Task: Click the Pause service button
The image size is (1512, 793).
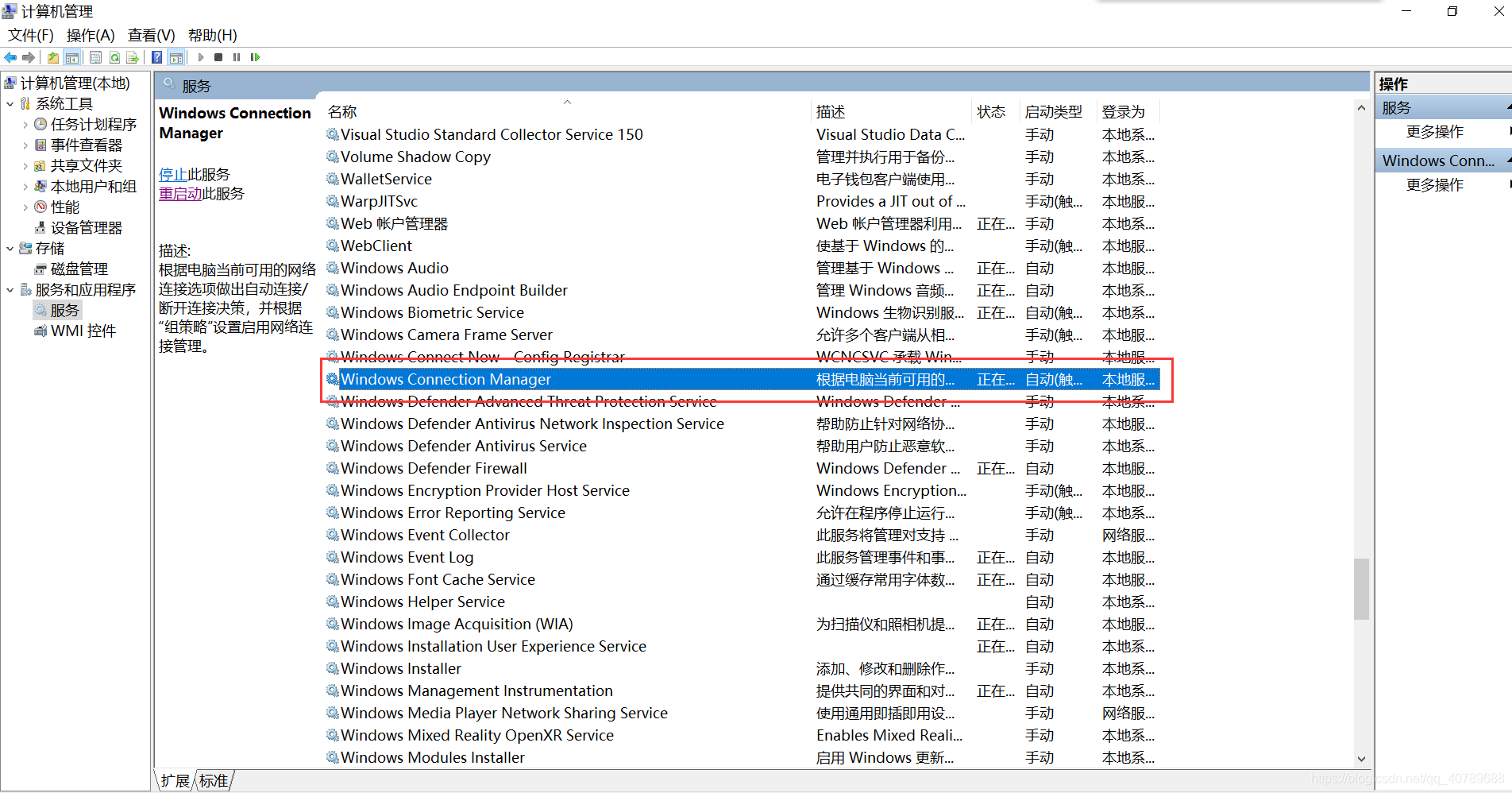Action: [x=237, y=57]
